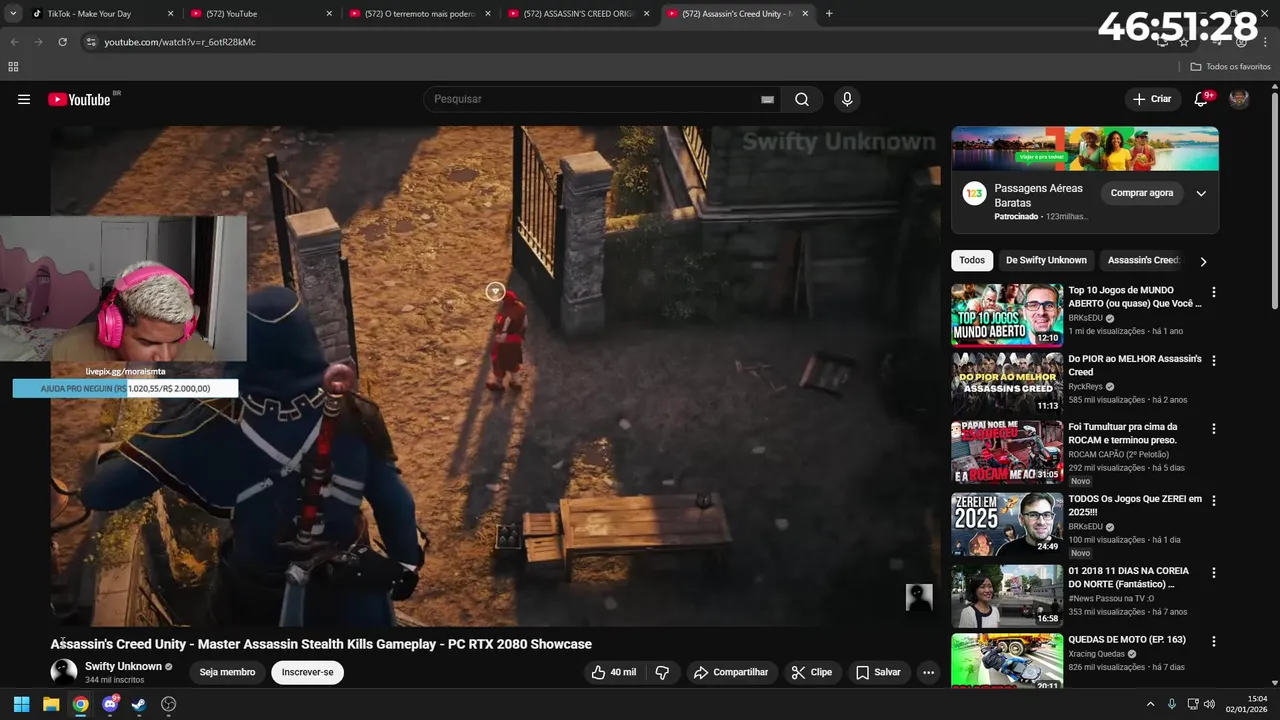
Task: Click the Criar create button
Action: coord(1152,99)
